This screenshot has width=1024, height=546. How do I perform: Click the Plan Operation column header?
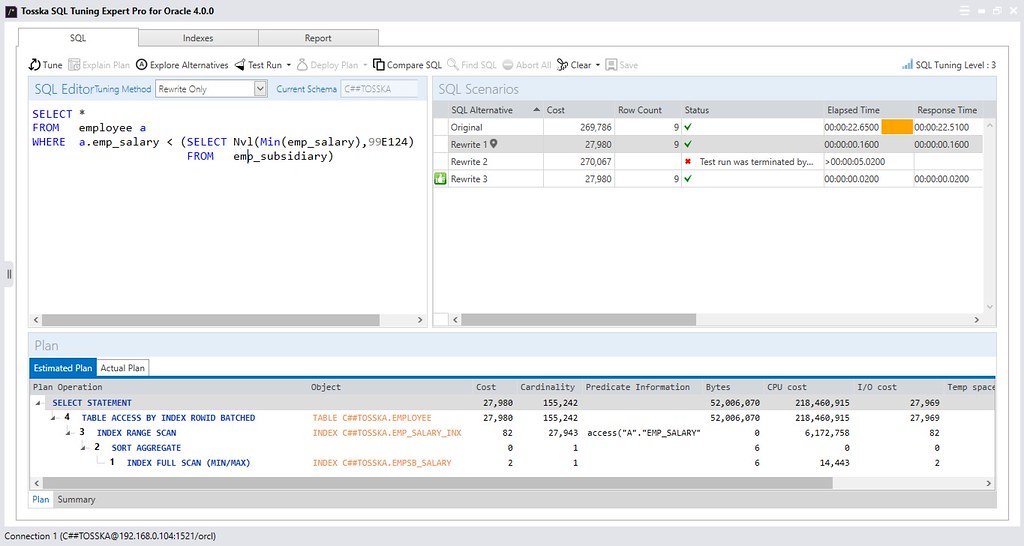(68, 387)
